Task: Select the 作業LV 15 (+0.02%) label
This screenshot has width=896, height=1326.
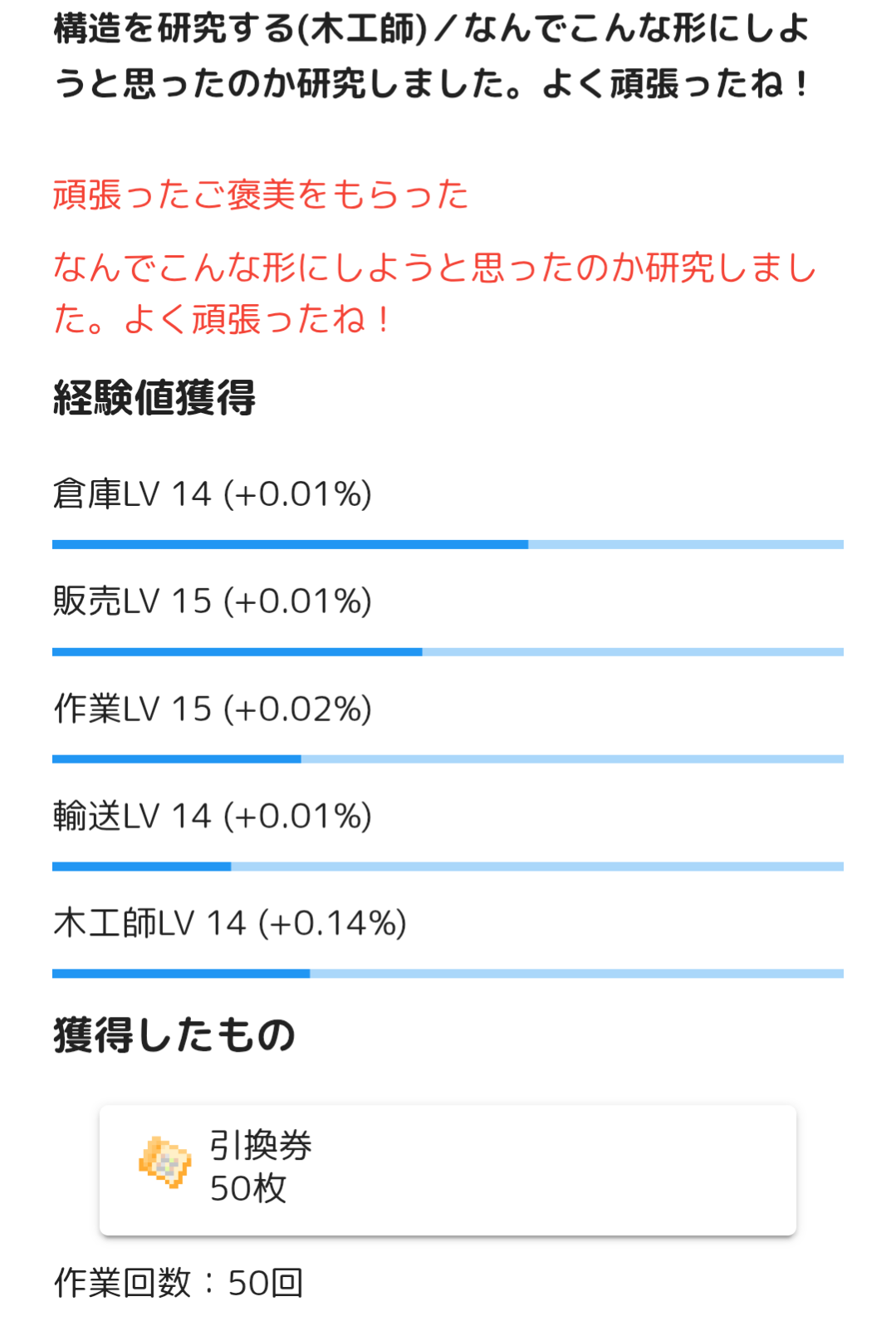Action: (212, 709)
